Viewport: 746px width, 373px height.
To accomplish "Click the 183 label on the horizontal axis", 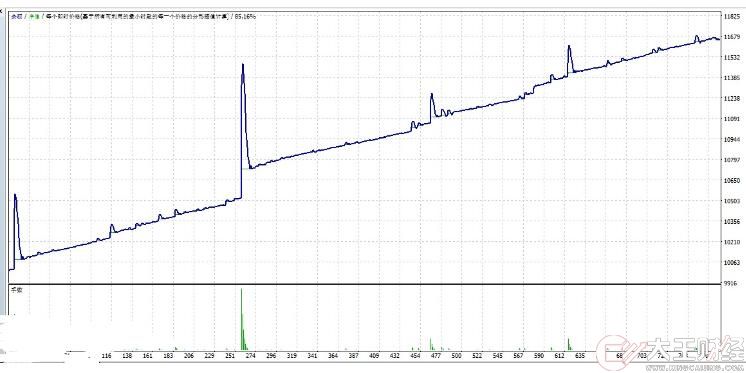I will pos(167,356).
